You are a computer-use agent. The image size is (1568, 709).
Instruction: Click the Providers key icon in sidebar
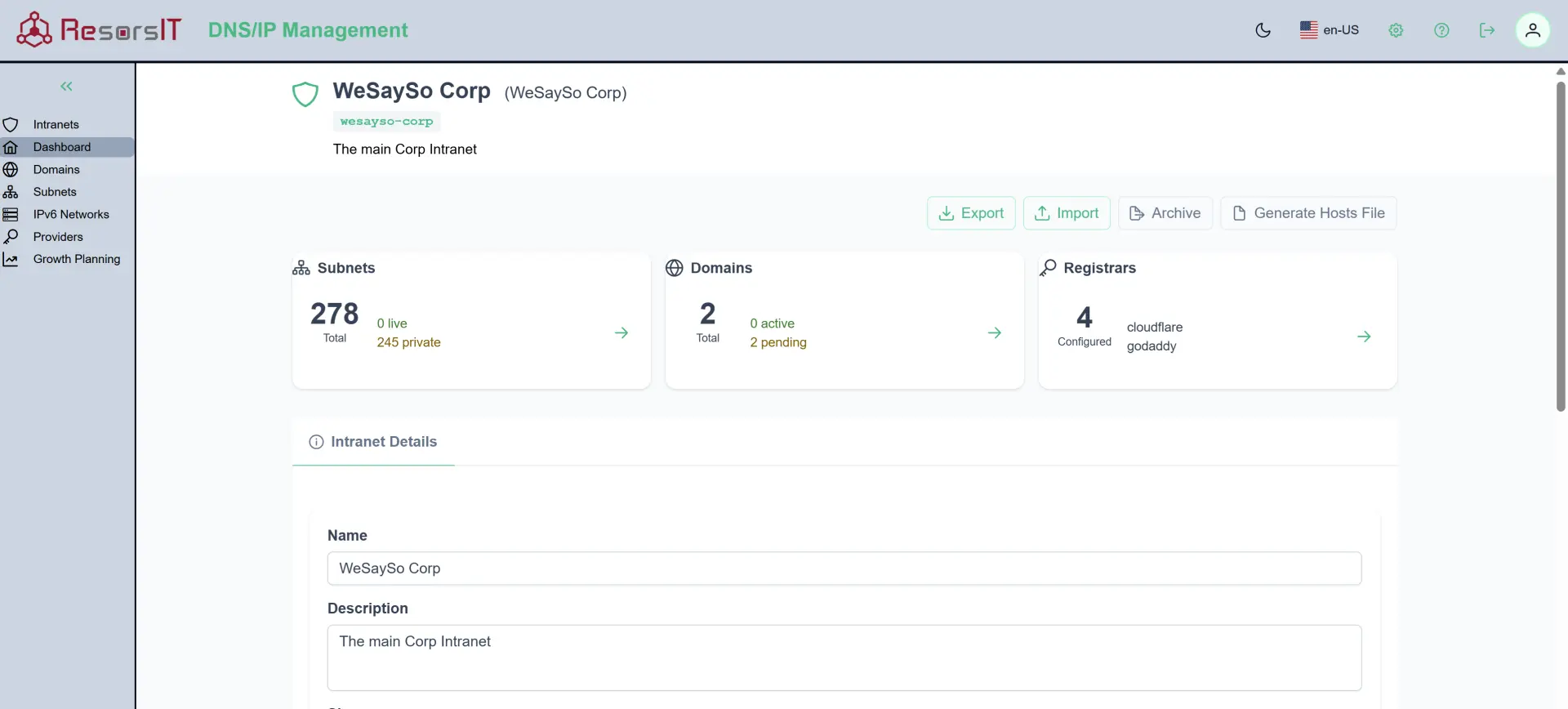[x=11, y=237]
